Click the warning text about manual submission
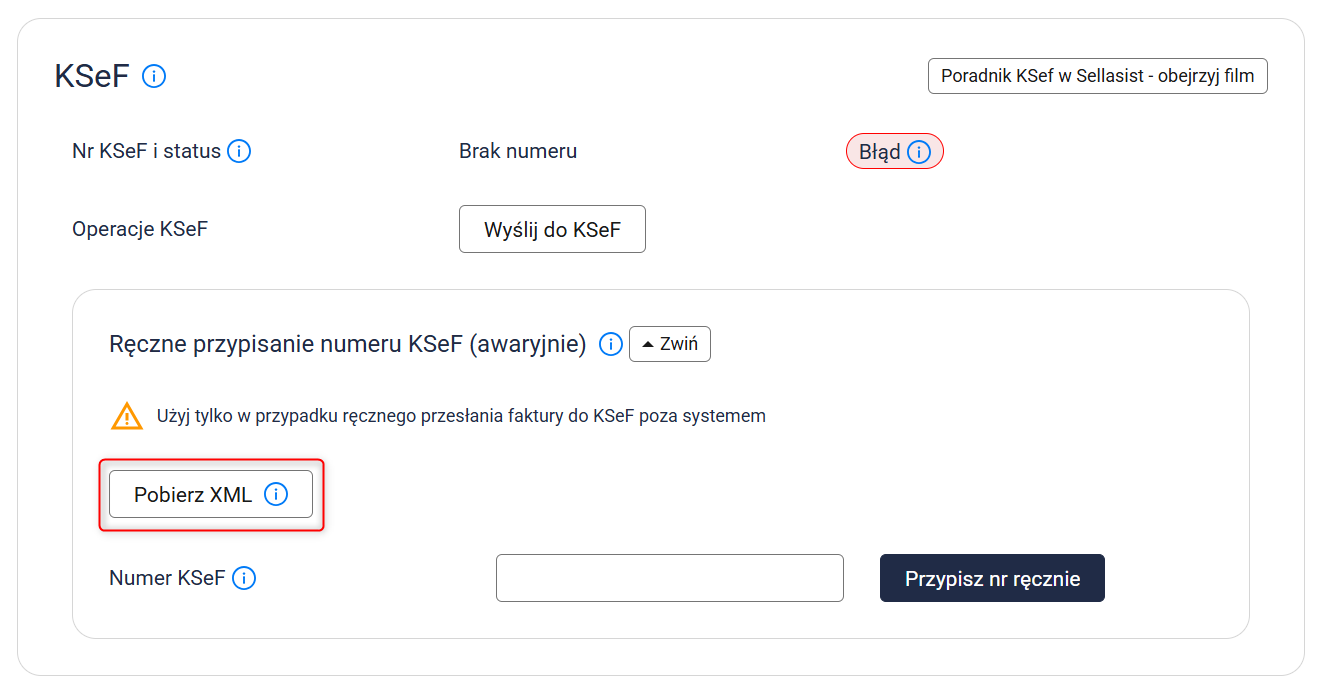 (x=461, y=416)
